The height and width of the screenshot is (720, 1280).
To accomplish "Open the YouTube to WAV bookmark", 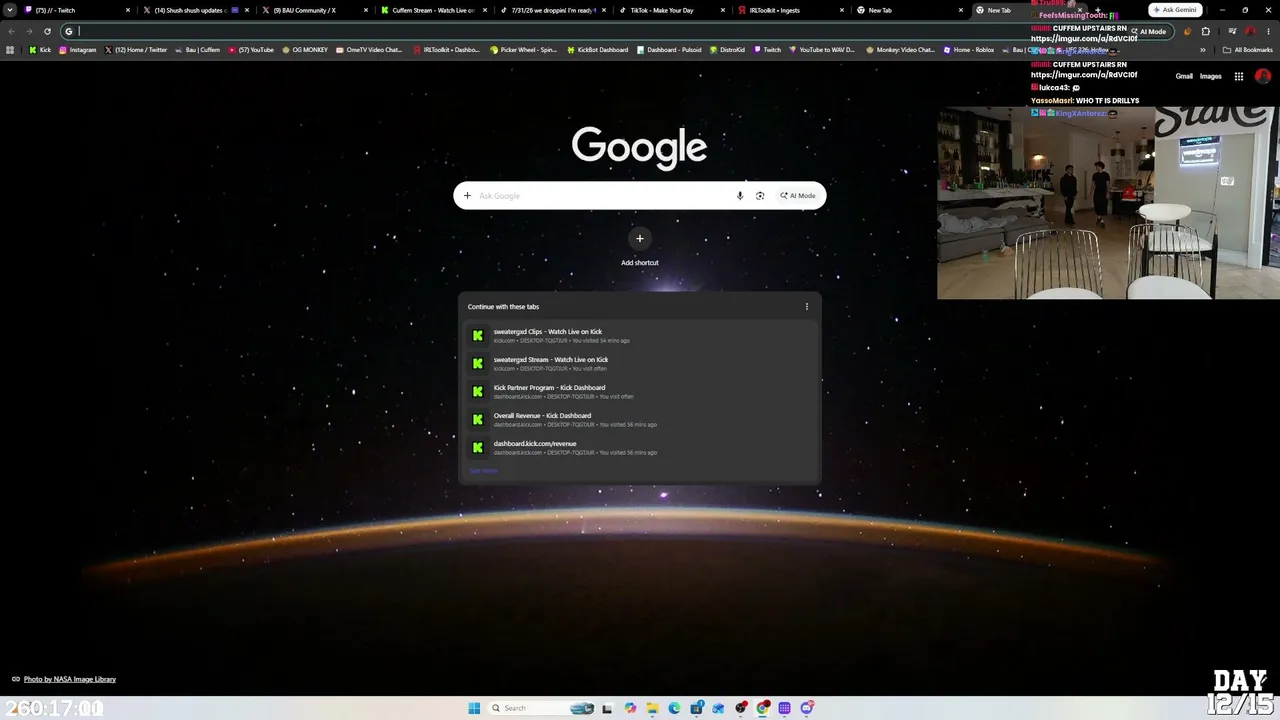I will click(x=823, y=50).
